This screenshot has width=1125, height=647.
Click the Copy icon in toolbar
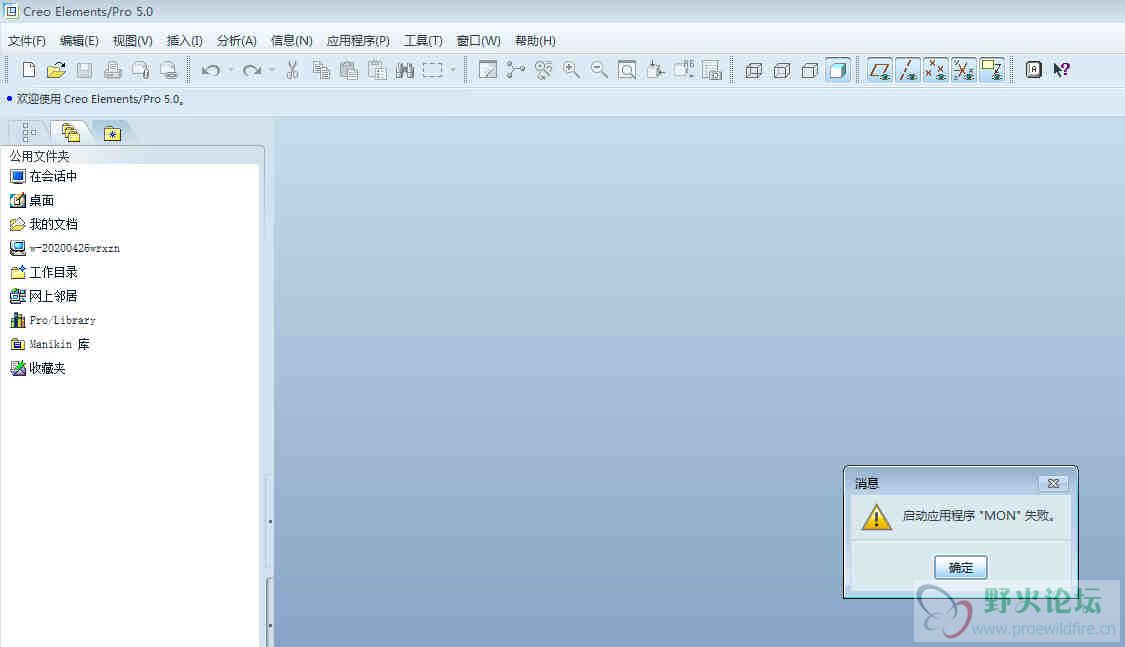[321, 70]
